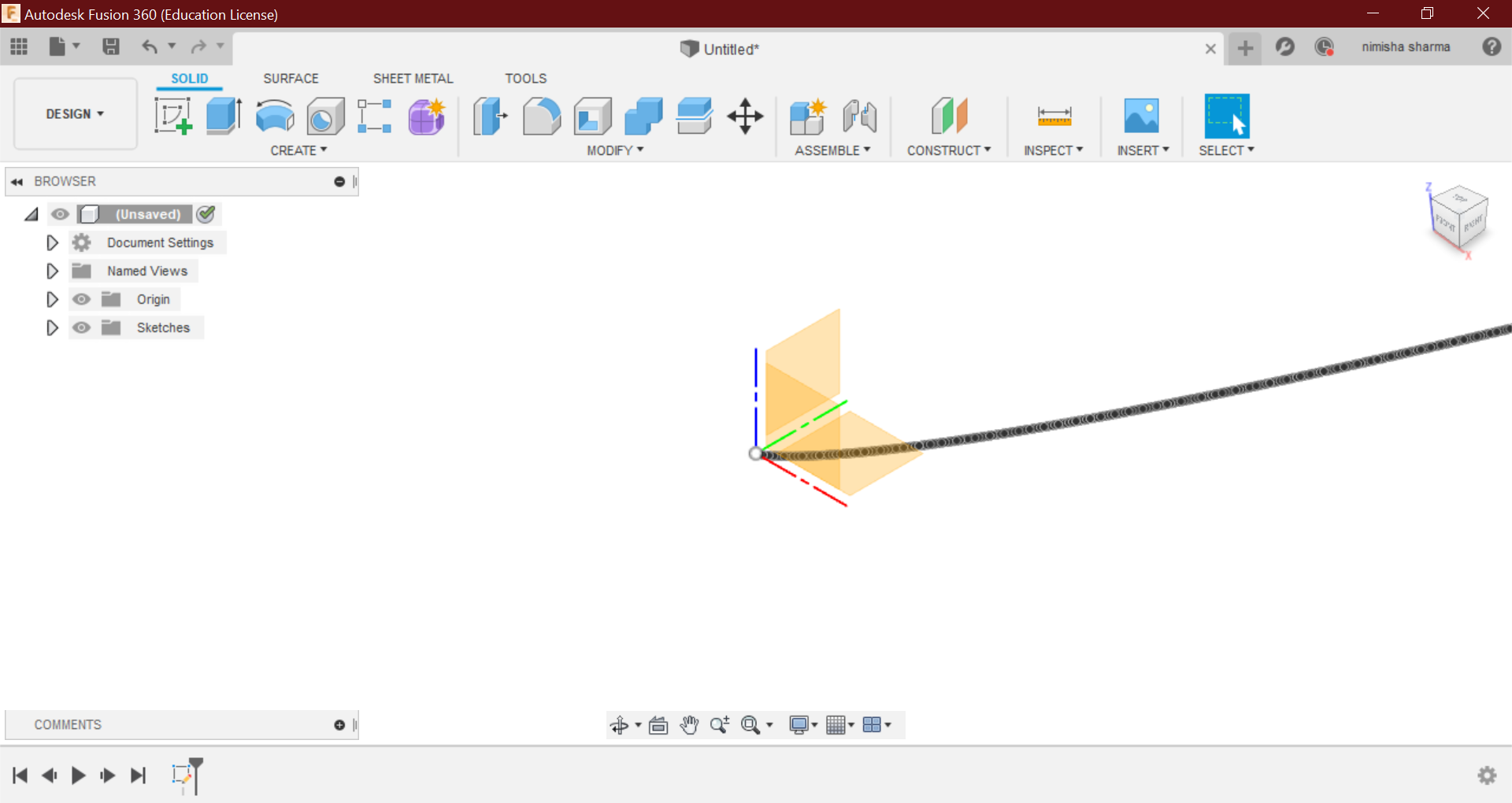Viewport: 1512px width, 803px height.
Task: Activate the Move/Copy tool
Action: point(745,117)
